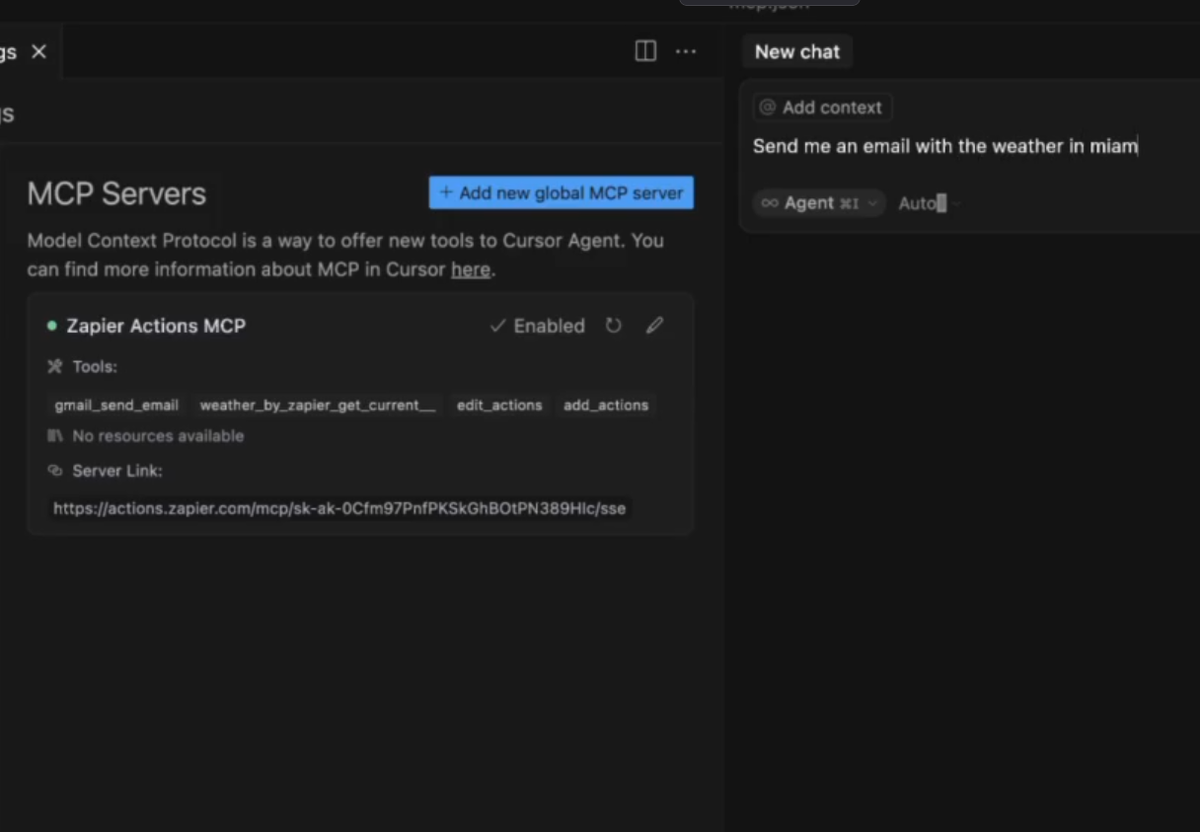Screen dimensions: 1200x832
Task: Edit Zapier Actions MCP with pencil icon
Action: (655, 326)
